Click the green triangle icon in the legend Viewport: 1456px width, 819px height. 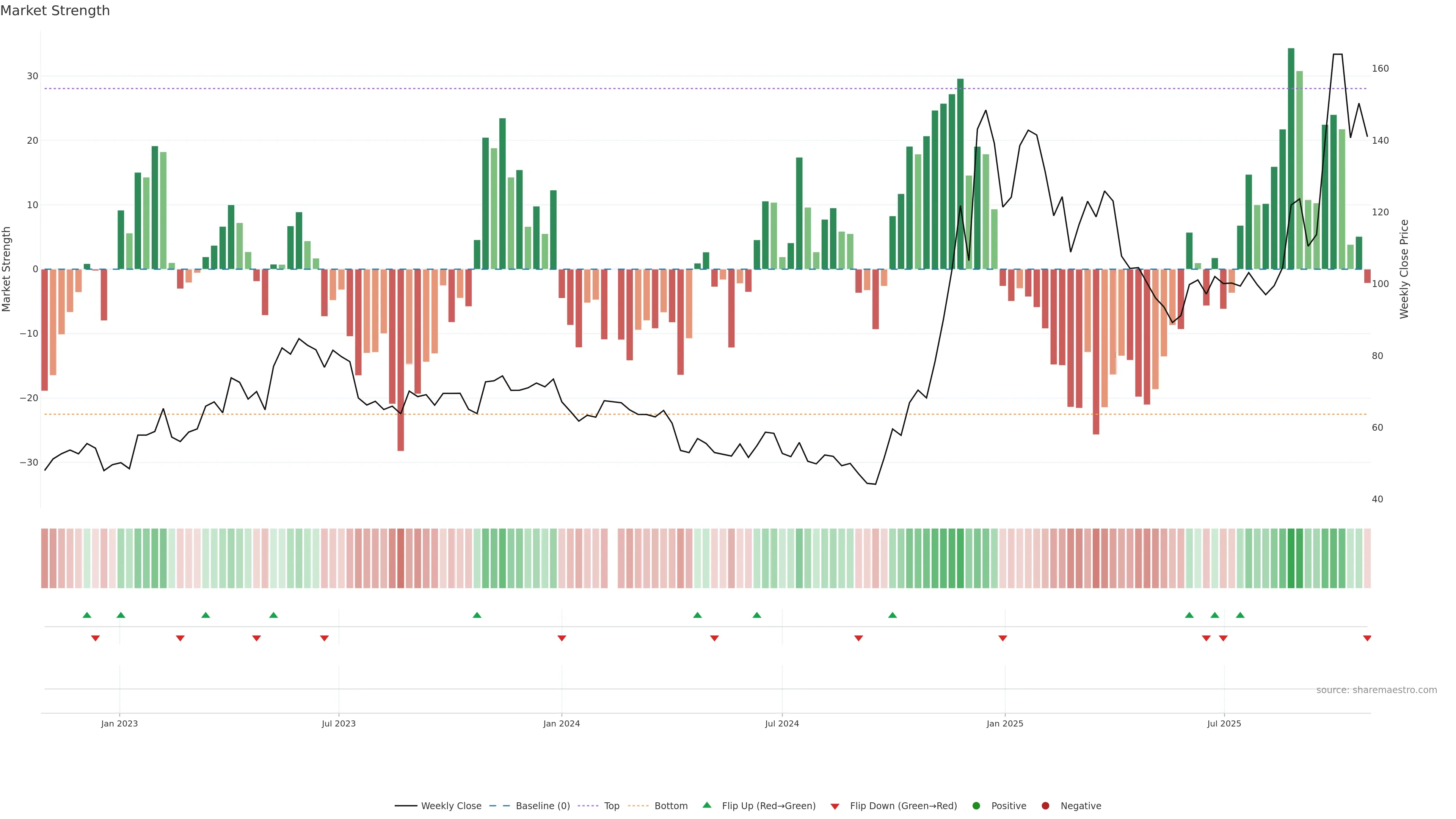[706, 805]
